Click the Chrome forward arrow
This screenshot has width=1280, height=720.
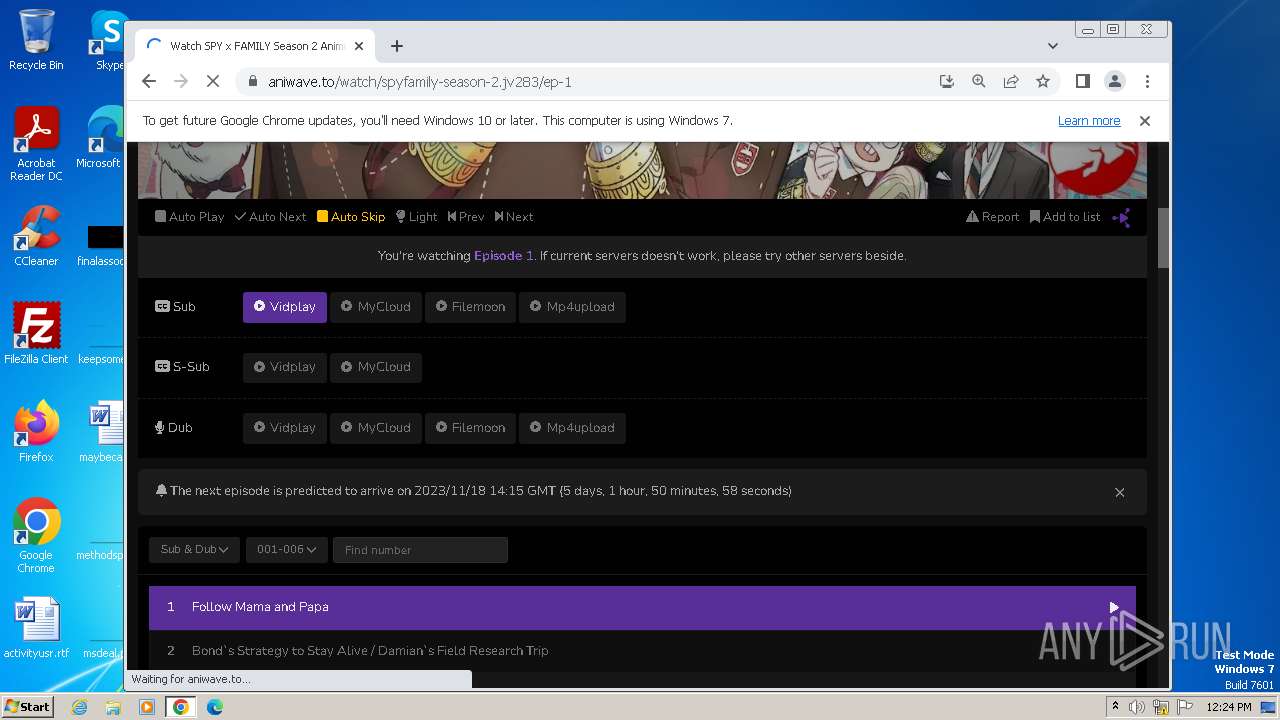coord(181,82)
